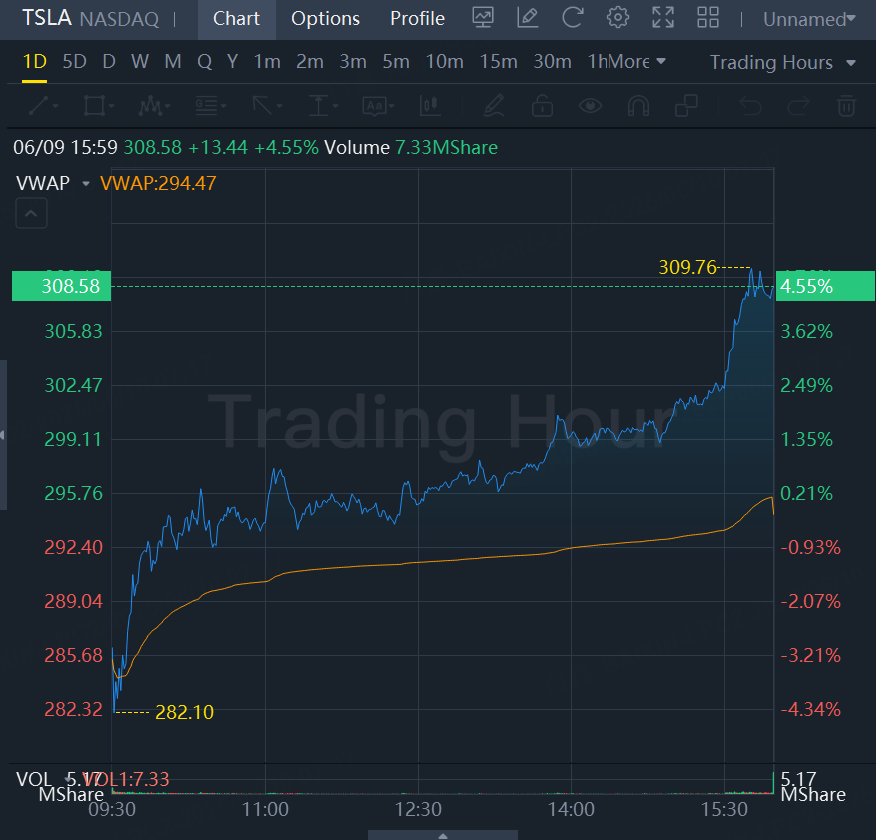Click the chart drawing edit icon

tap(528, 18)
